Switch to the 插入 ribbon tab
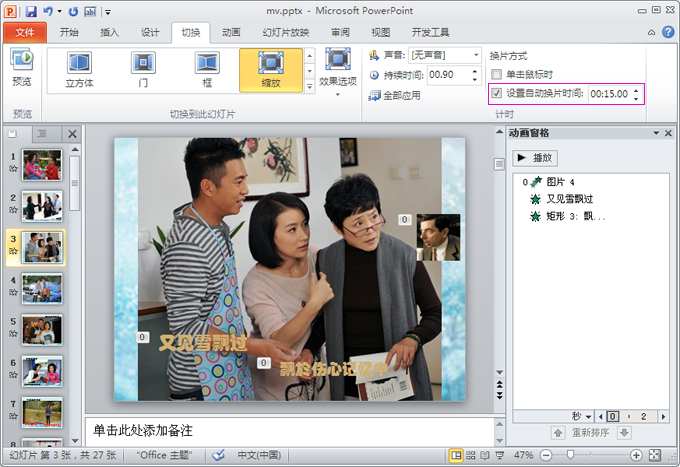This screenshot has width=680, height=467. click(x=109, y=33)
